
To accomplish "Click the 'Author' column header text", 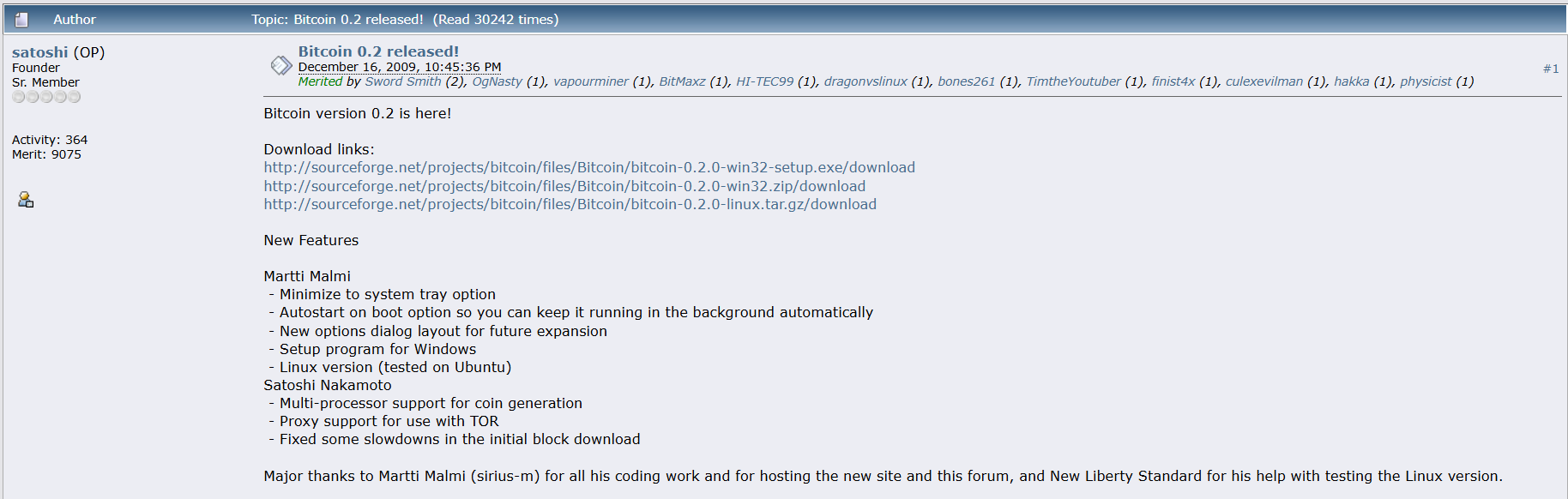I will (x=75, y=19).
